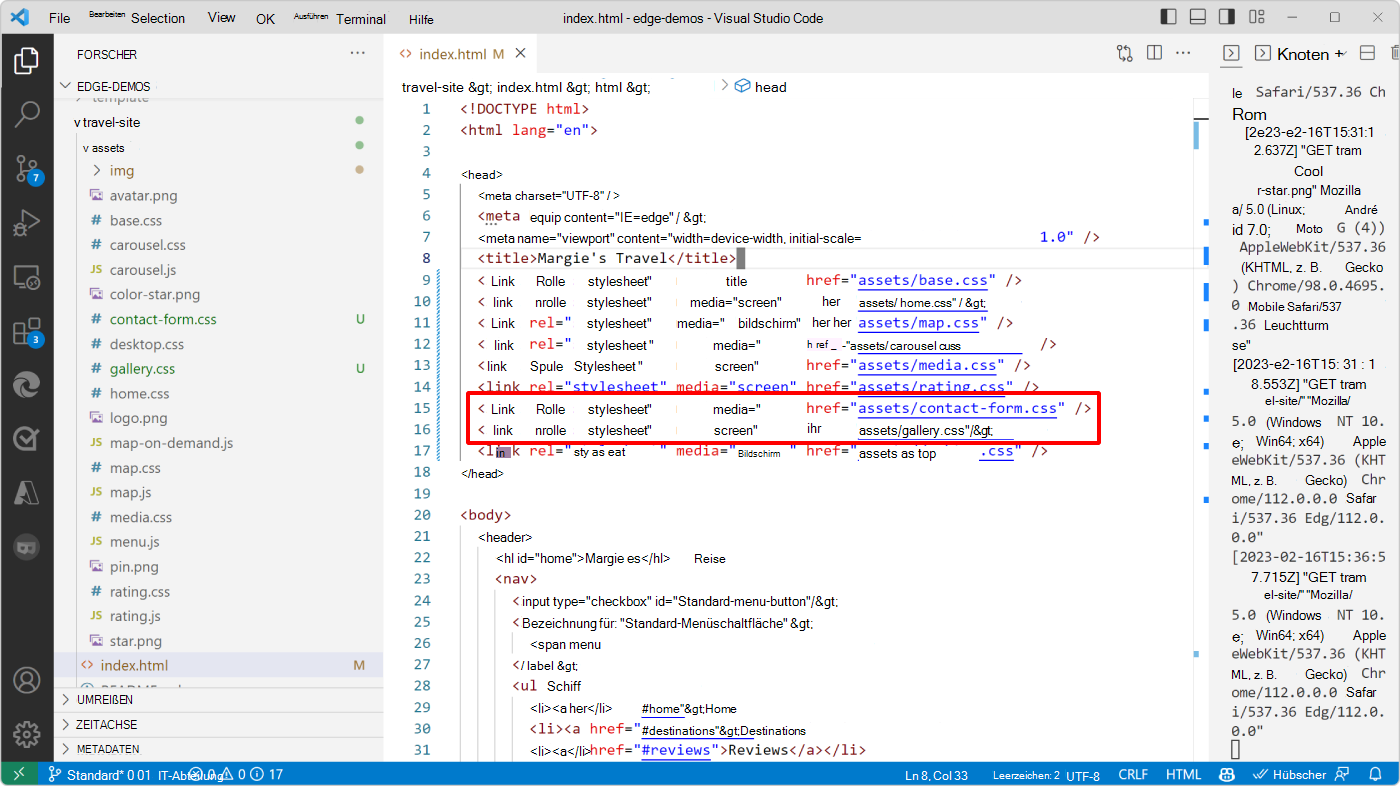
Task: Open the Run and Debug view
Action: (27, 223)
